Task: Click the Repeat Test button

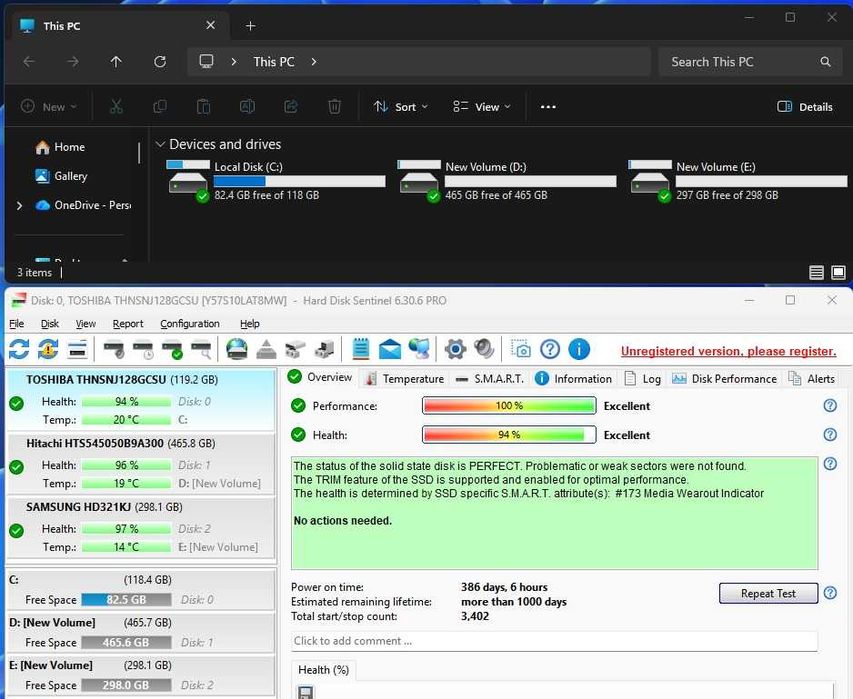Action: coord(768,593)
